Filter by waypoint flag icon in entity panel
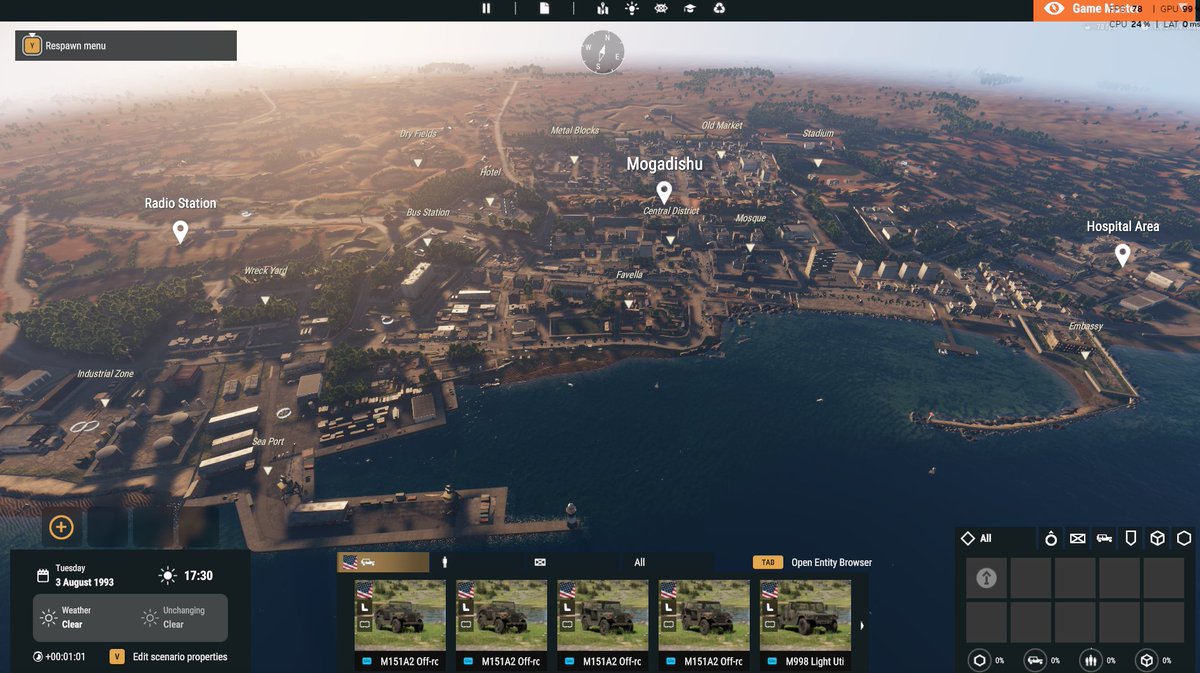The image size is (1200, 673). (1131, 538)
